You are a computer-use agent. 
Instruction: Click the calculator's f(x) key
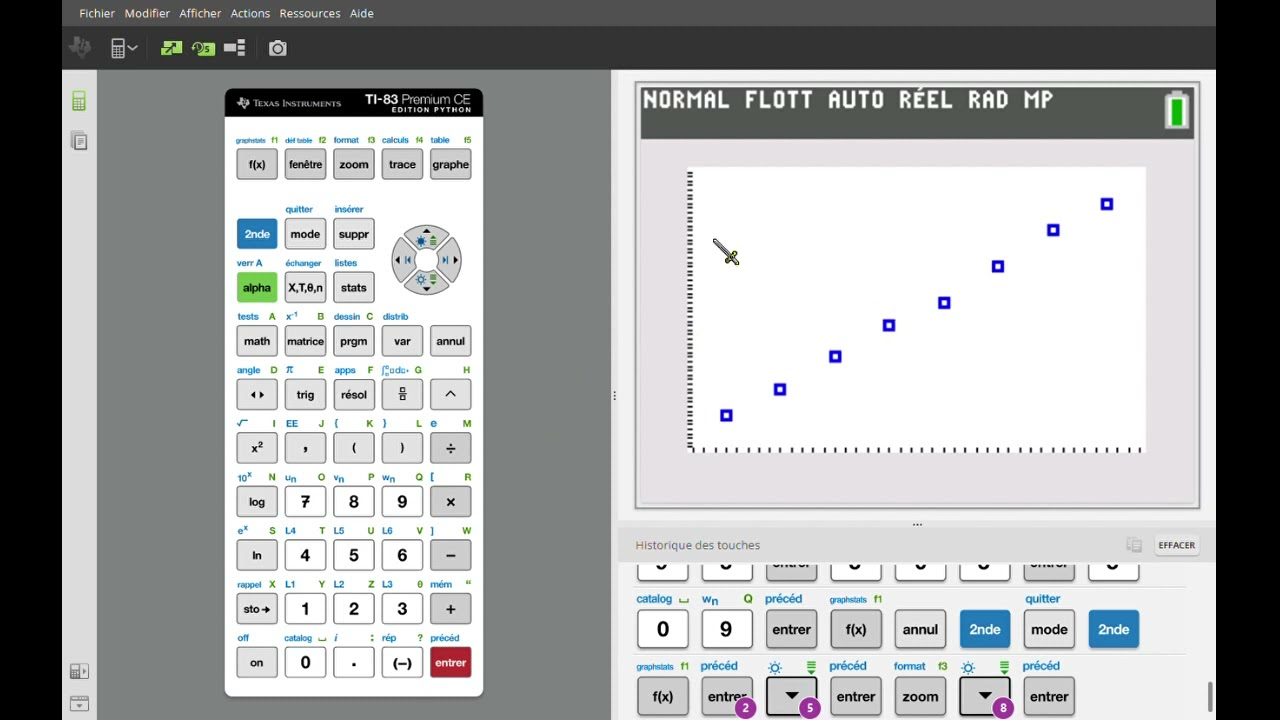point(257,164)
